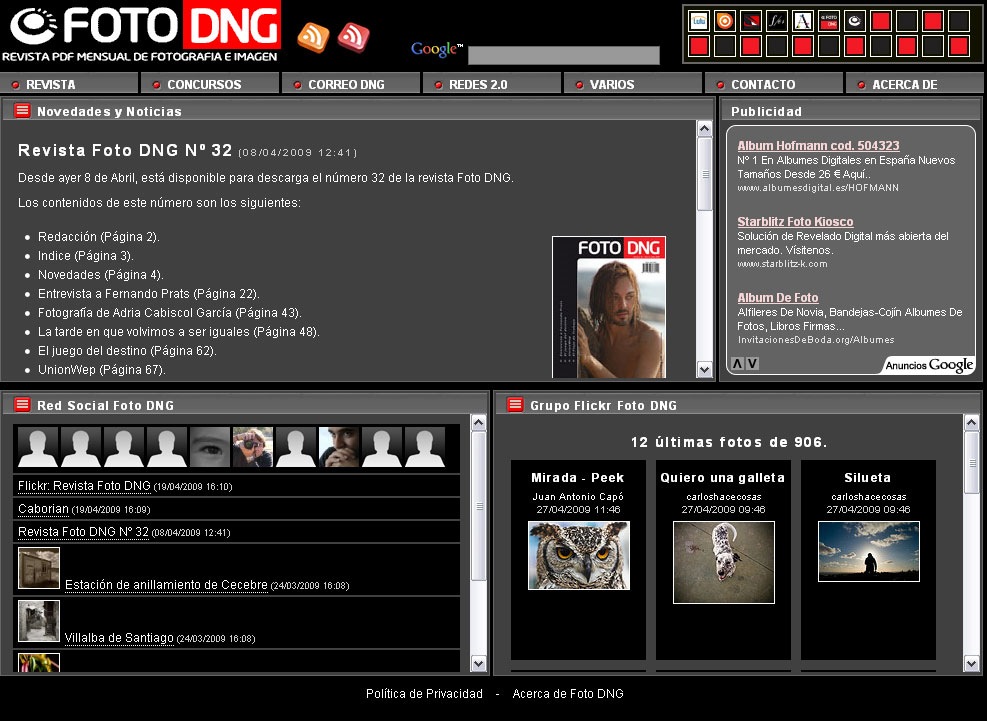
Task: Open the REVISTA menu
Action: coord(69,84)
